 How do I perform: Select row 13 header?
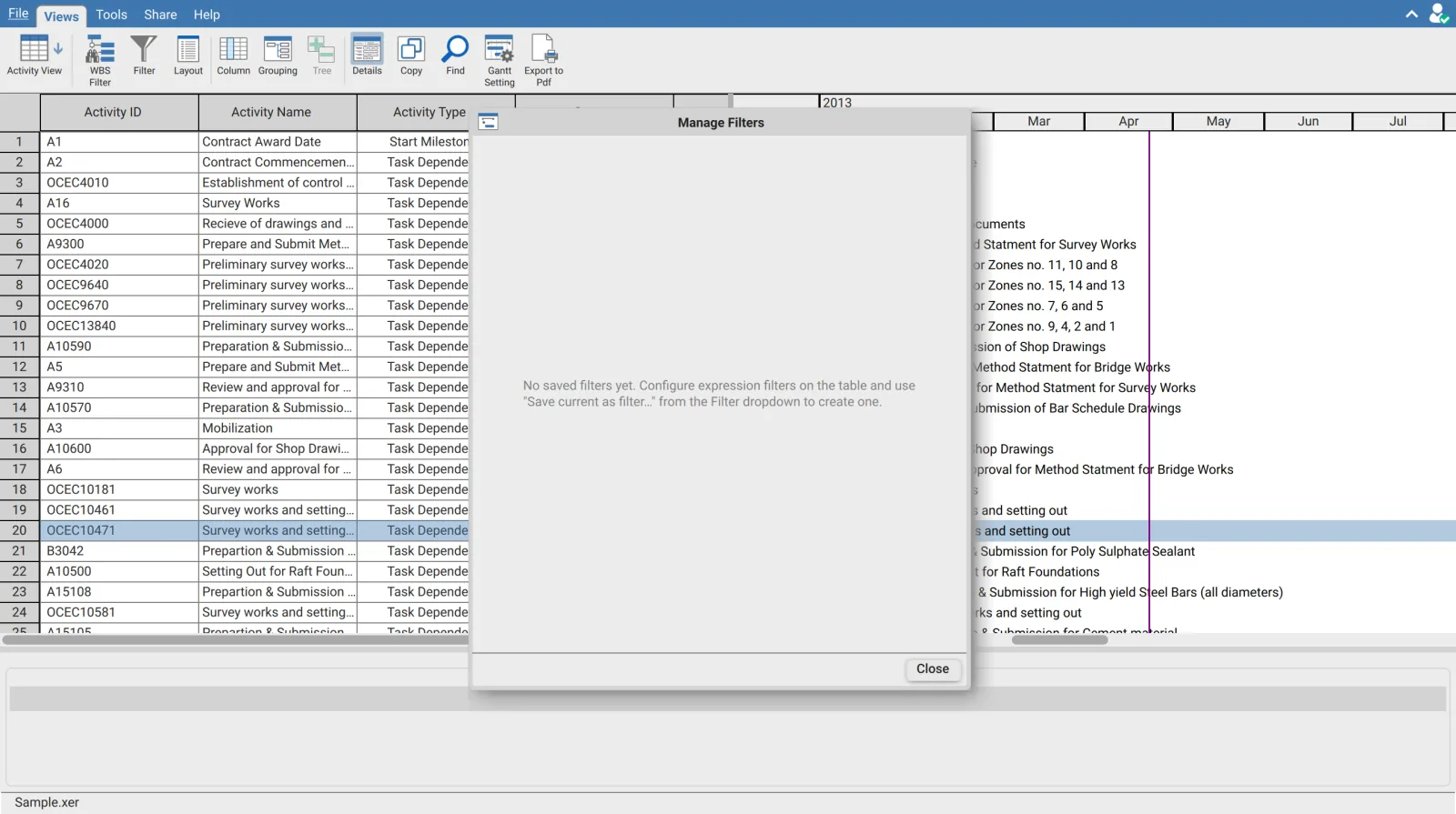[19, 387]
